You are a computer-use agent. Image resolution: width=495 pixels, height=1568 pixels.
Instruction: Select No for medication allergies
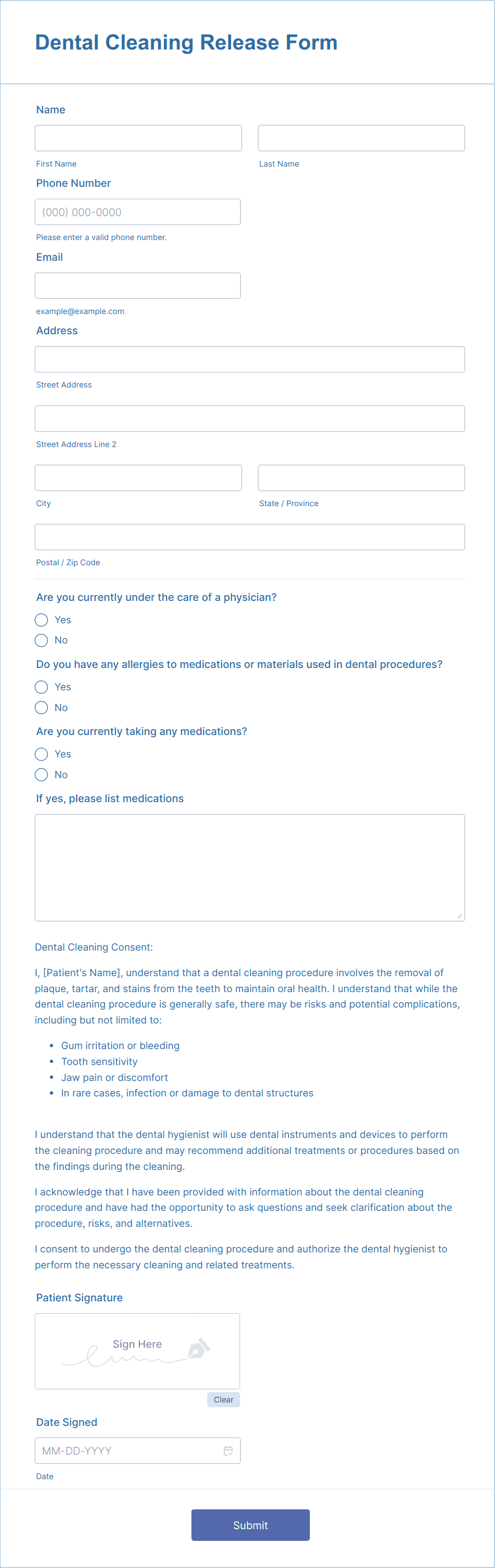coord(41,707)
